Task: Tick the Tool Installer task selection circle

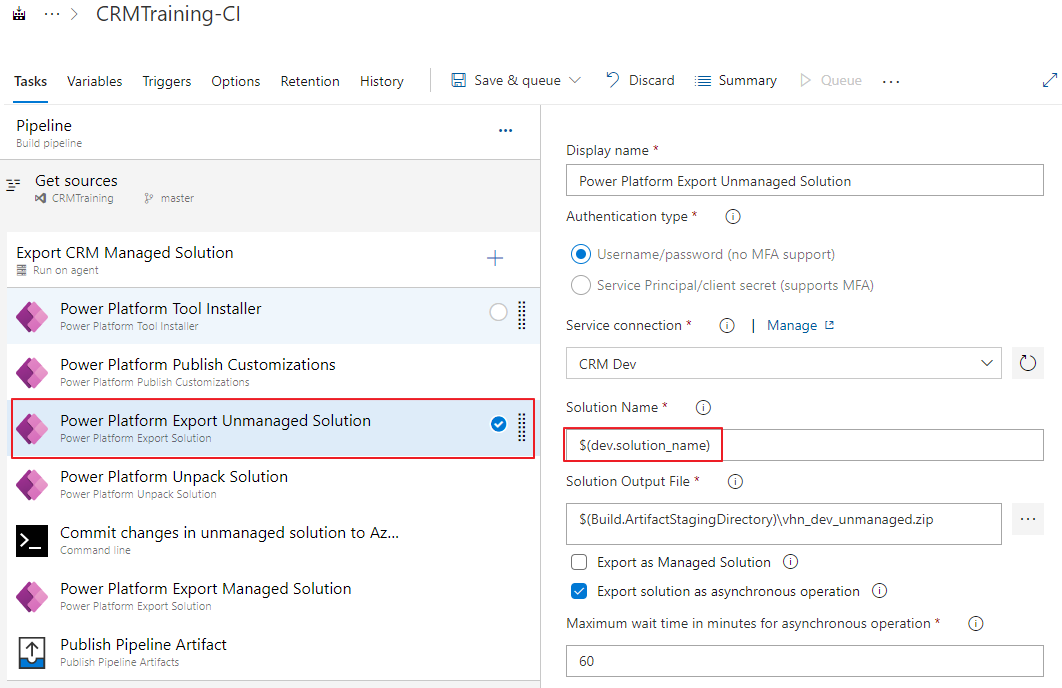Action: (x=498, y=311)
